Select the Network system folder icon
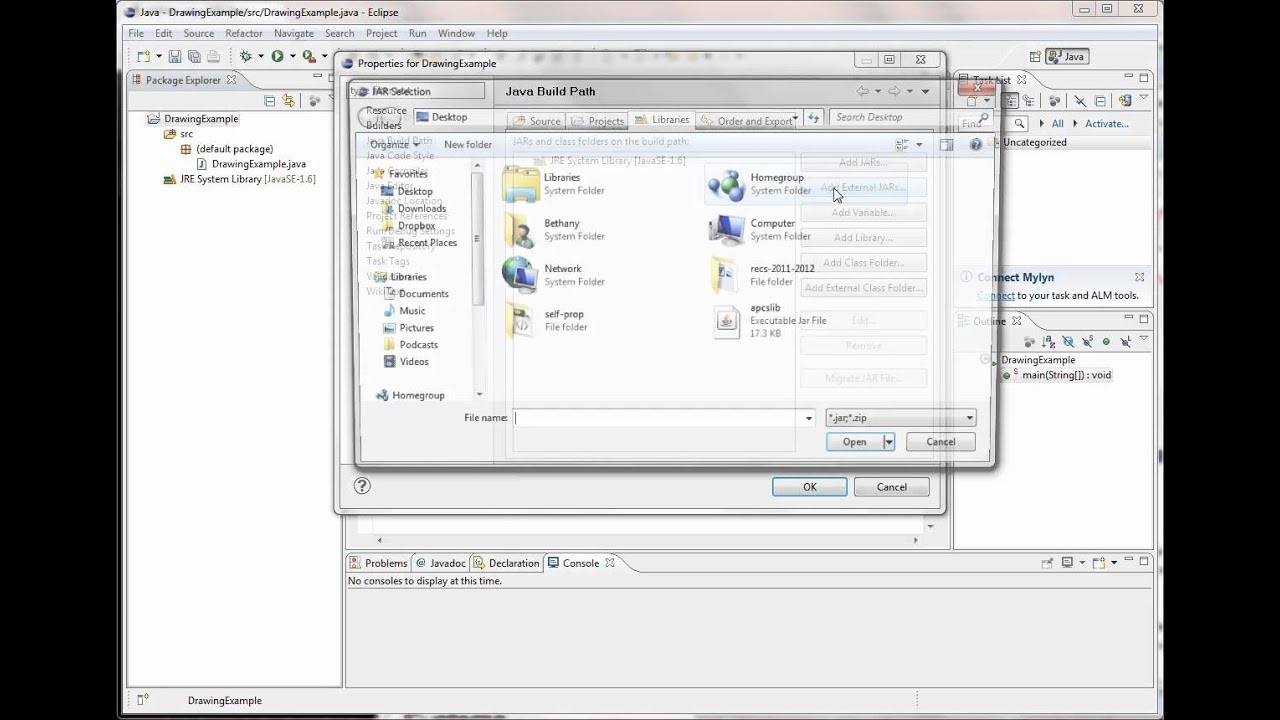This screenshot has height=720, width=1280. click(520, 275)
